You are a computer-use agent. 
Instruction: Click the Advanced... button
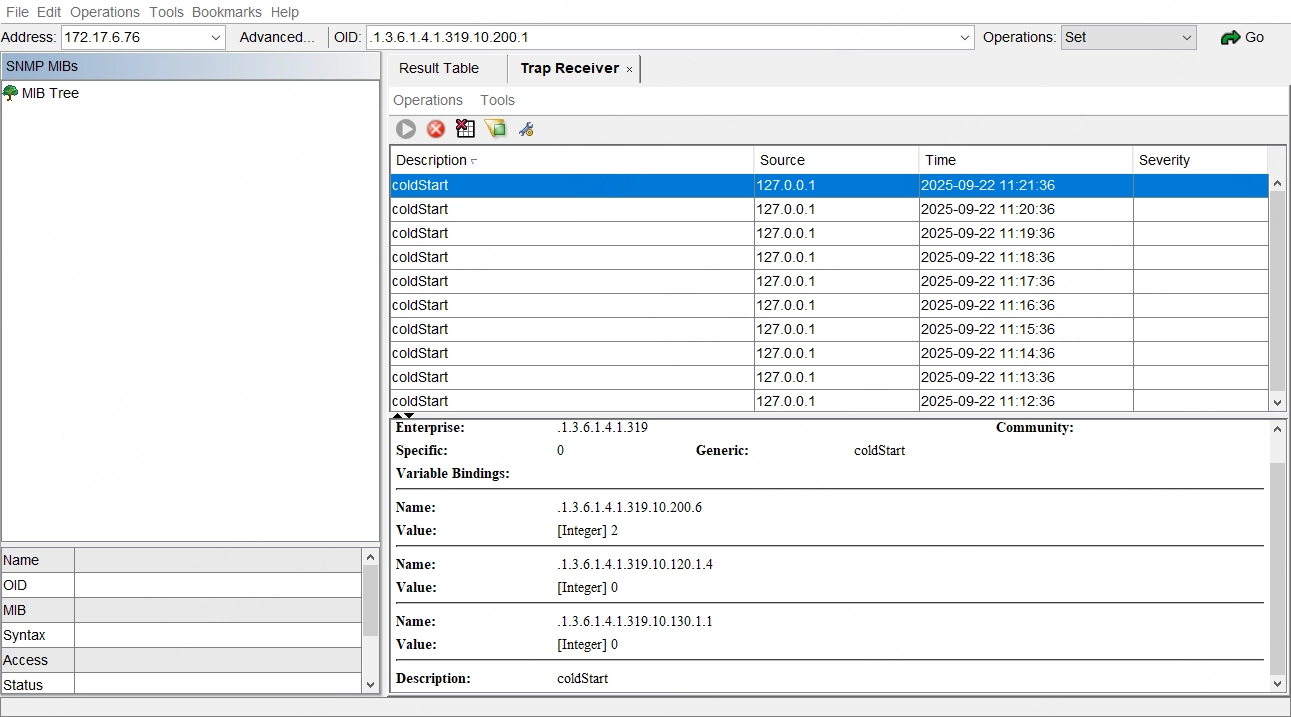point(277,37)
